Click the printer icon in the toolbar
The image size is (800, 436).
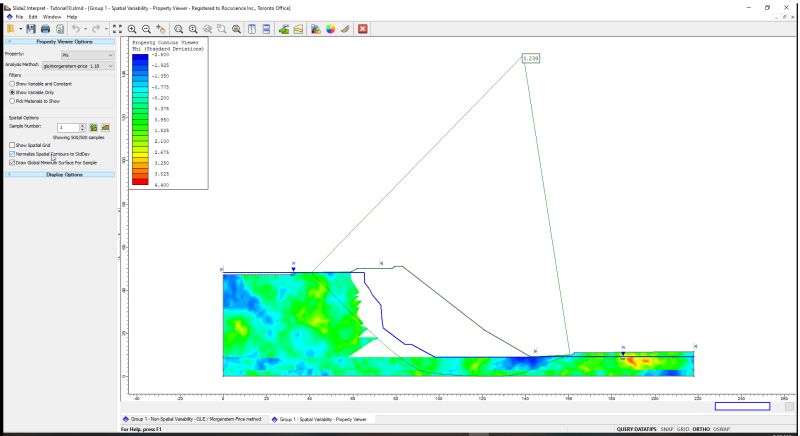pos(45,29)
